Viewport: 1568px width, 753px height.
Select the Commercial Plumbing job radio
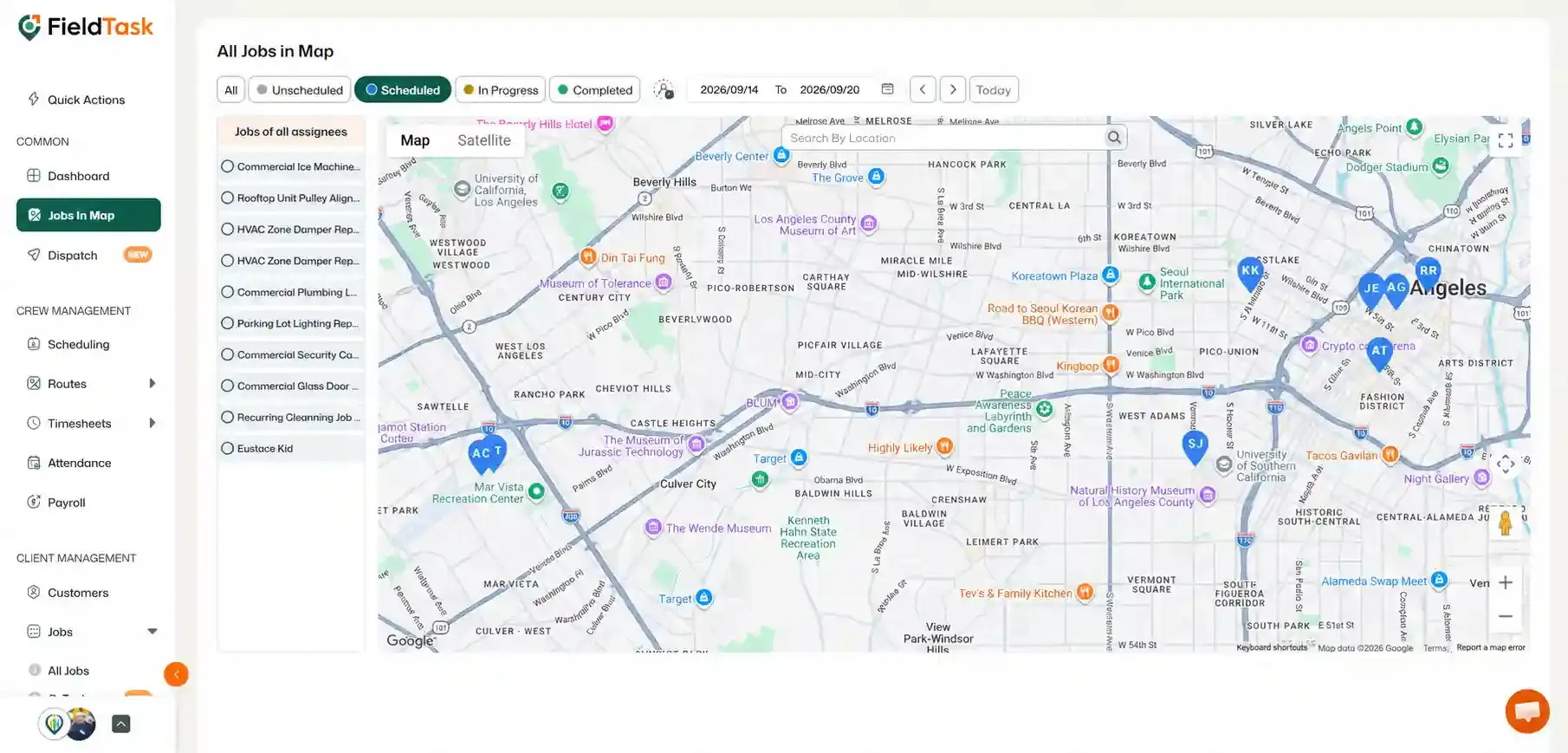(228, 292)
